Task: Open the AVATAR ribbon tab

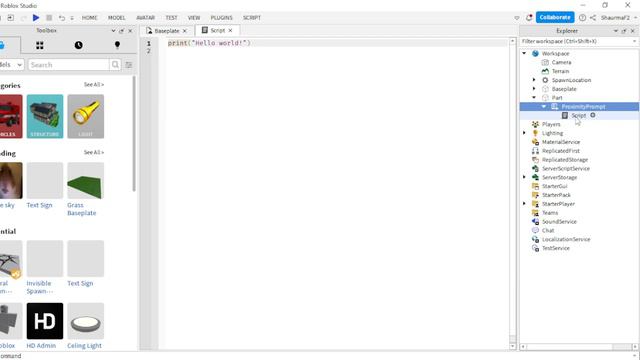Action: pos(145,18)
